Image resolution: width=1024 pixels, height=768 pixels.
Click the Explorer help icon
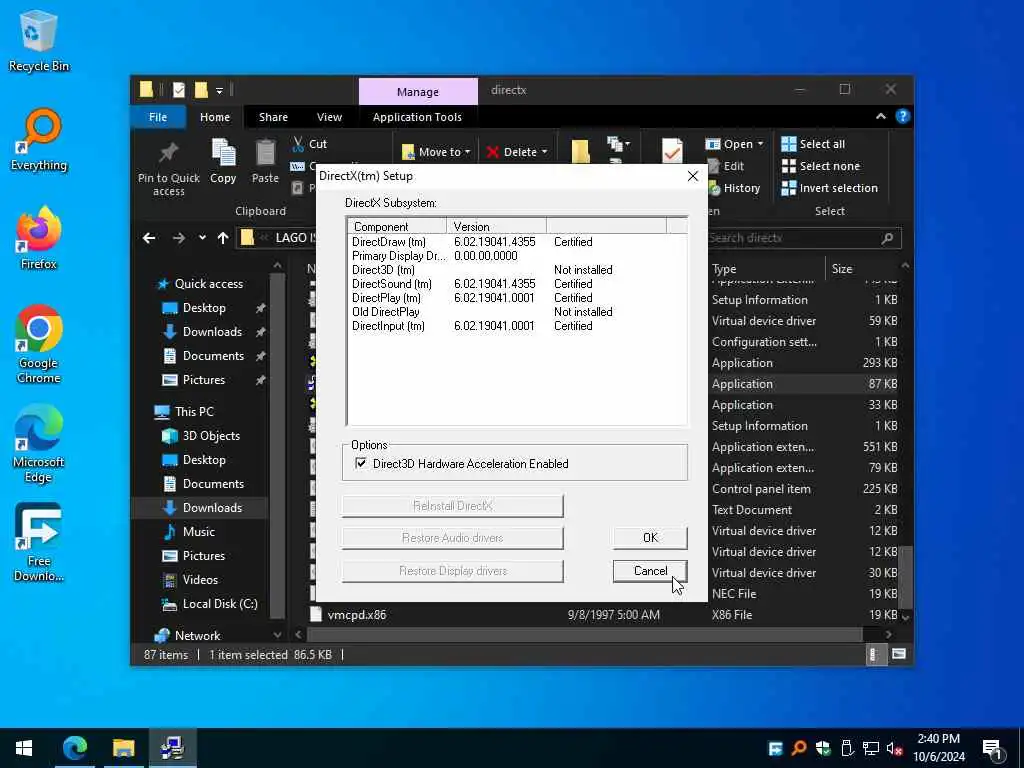pyautogui.click(x=903, y=116)
